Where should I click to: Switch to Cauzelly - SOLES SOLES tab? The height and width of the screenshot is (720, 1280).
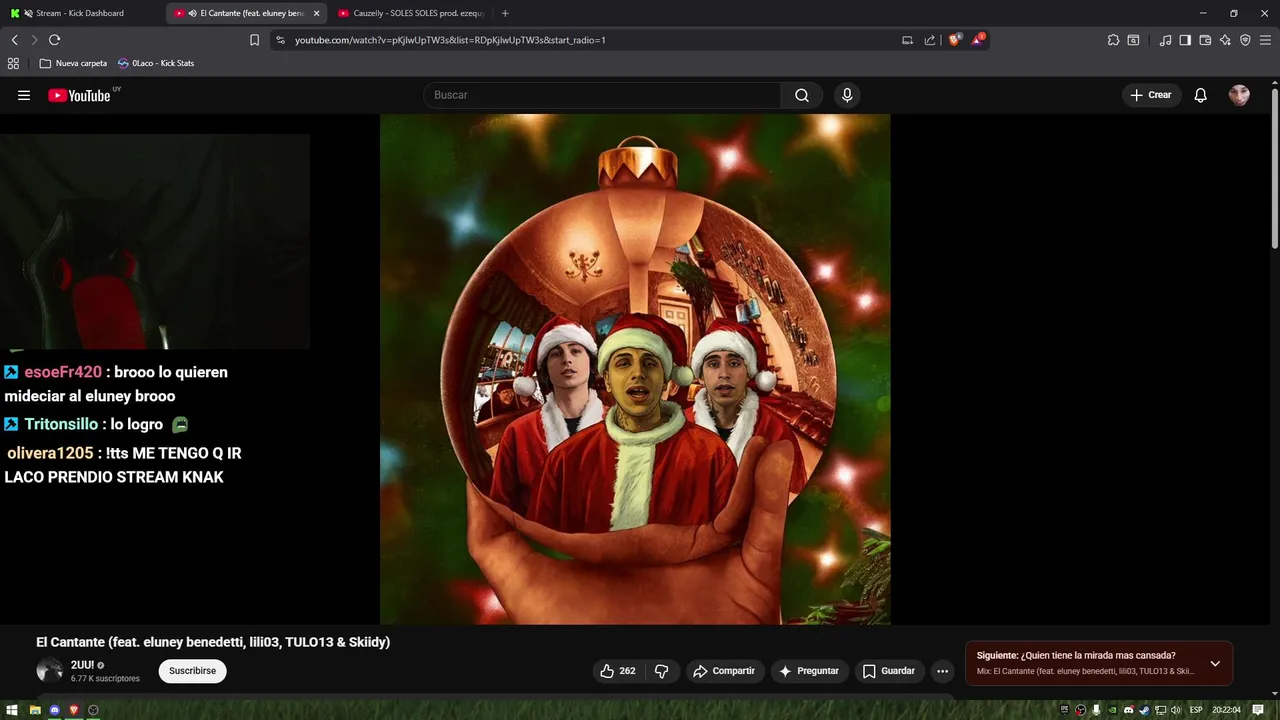coord(412,13)
